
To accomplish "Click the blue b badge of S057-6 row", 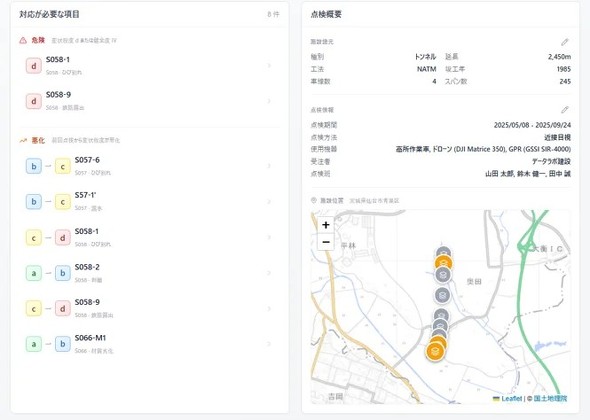I will pos(34,166).
